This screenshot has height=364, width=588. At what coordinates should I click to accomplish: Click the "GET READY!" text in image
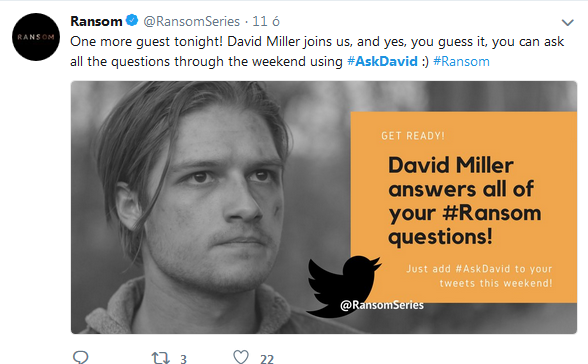point(413,136)
